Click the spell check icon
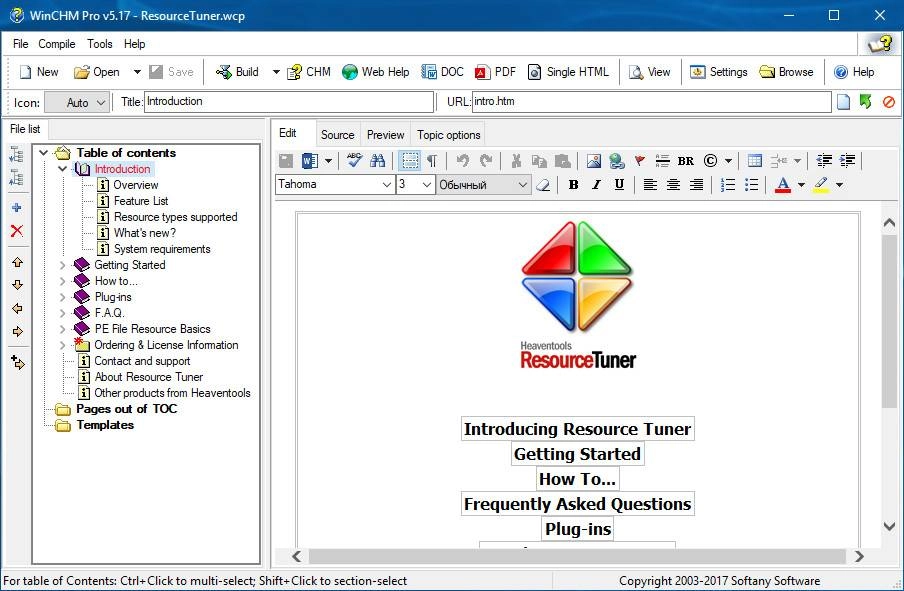Viewport: 904px width, 591px height. point(354,160)
